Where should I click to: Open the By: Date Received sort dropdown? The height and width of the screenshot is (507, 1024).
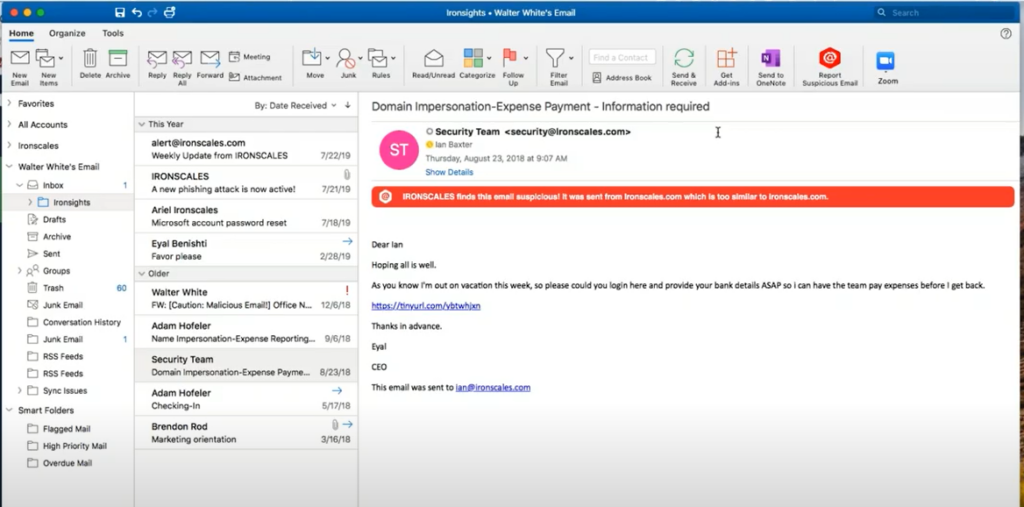click(295, 105)
